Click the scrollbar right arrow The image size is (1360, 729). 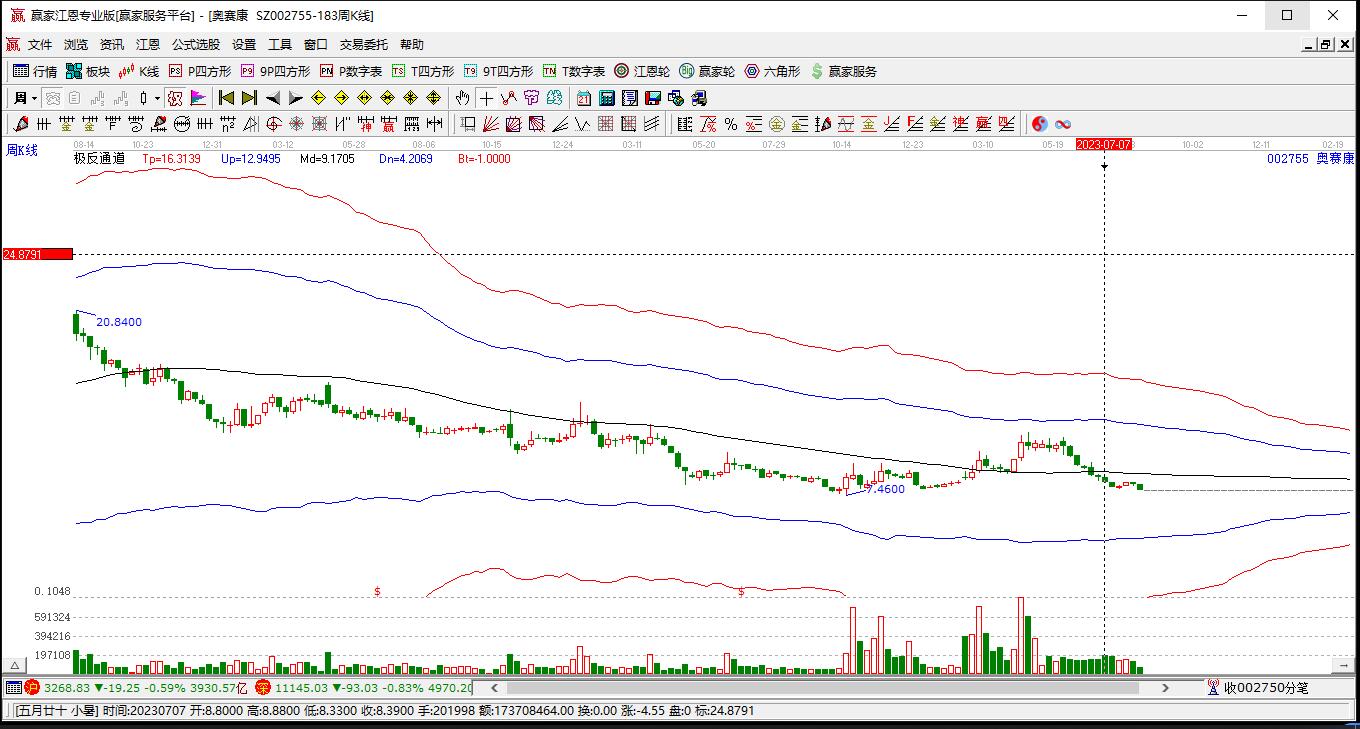click(1165, 688)
